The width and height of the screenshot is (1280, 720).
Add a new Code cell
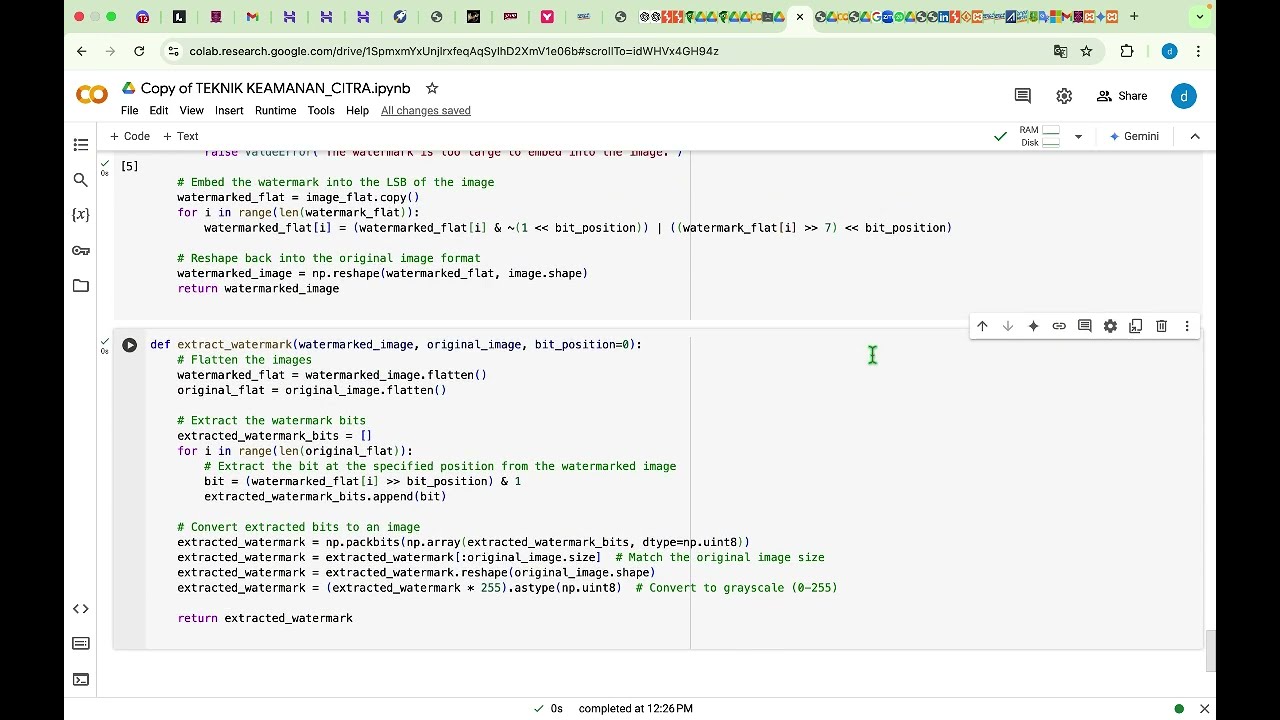[x=130, y=136]
